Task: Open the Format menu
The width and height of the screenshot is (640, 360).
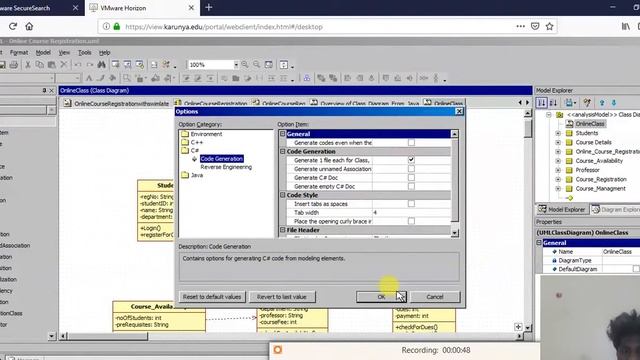Action: 19,53
